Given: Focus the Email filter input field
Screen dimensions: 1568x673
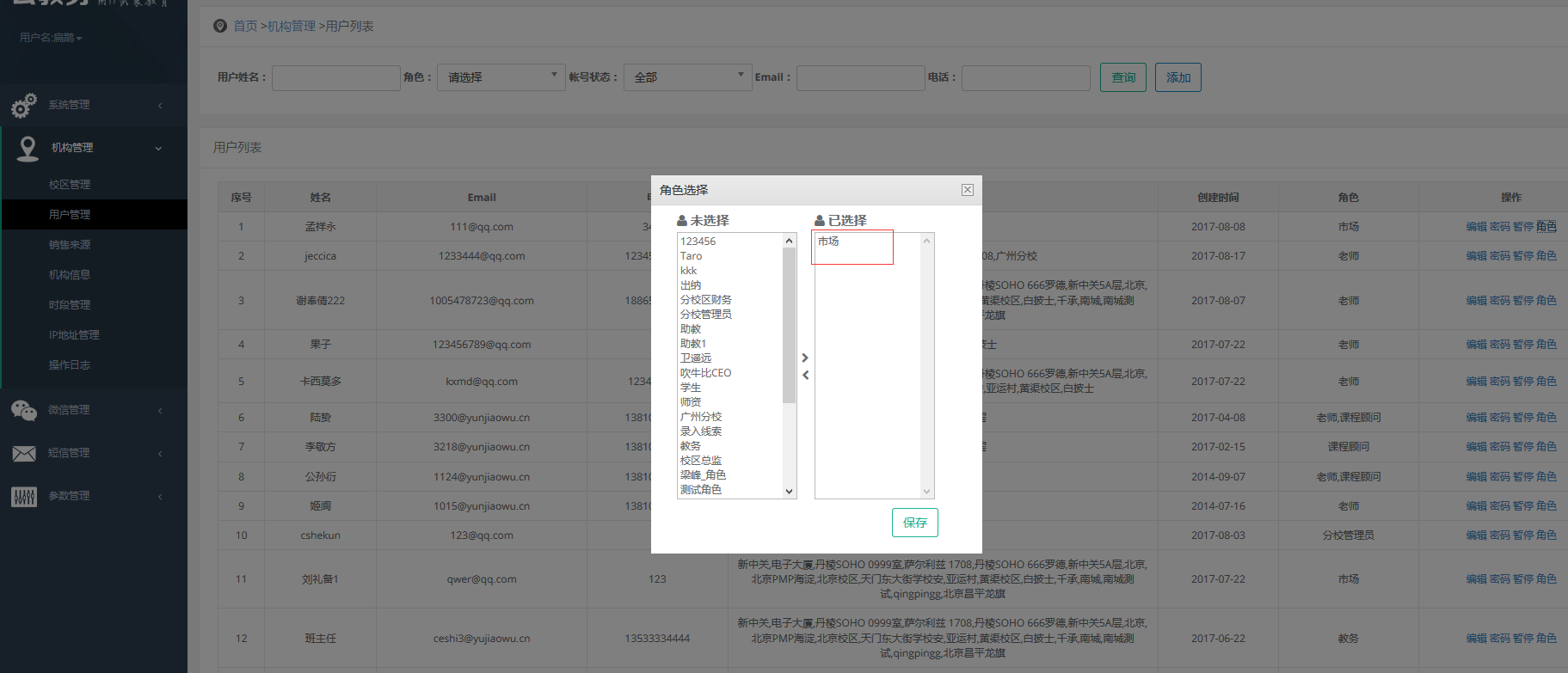Looking at the screenshot, I should 861,78.
